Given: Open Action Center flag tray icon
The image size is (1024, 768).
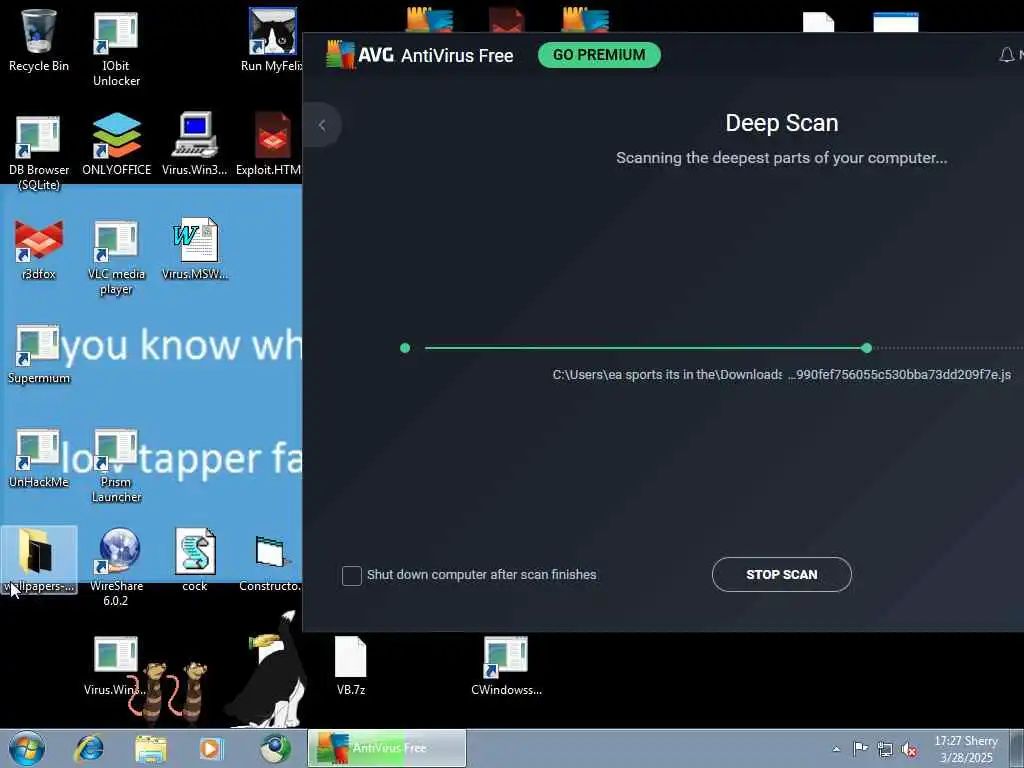Looking at the screenshot, I should click(861, 748).
